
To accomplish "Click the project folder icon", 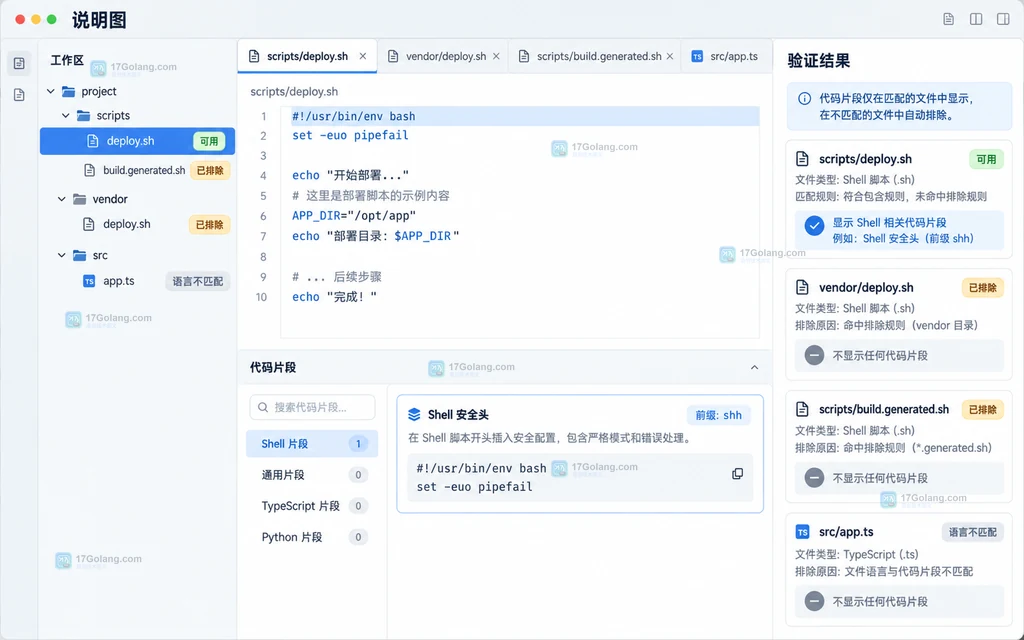I will click(x=68, y=91).
